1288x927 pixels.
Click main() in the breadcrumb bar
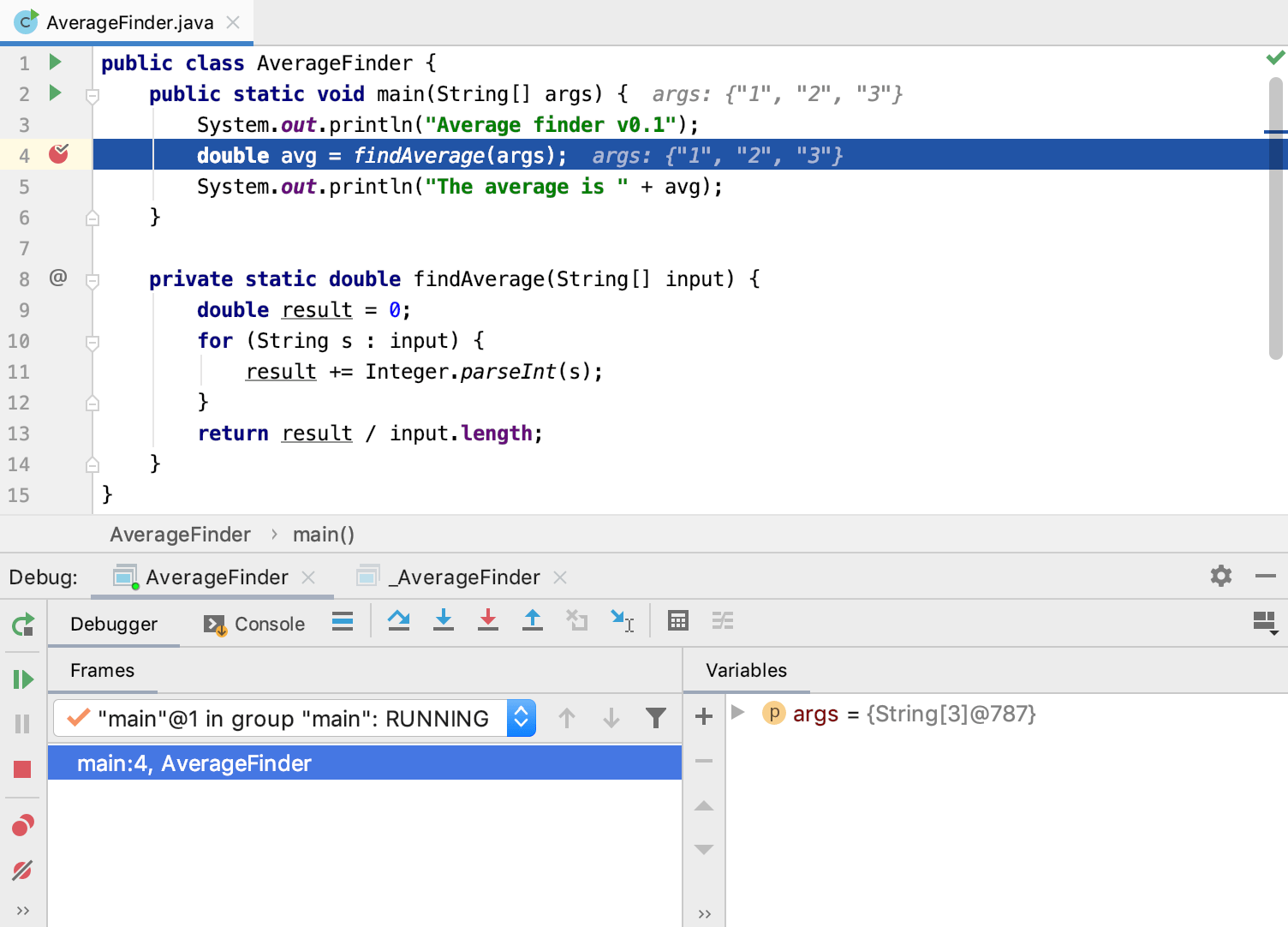[324, 534]
